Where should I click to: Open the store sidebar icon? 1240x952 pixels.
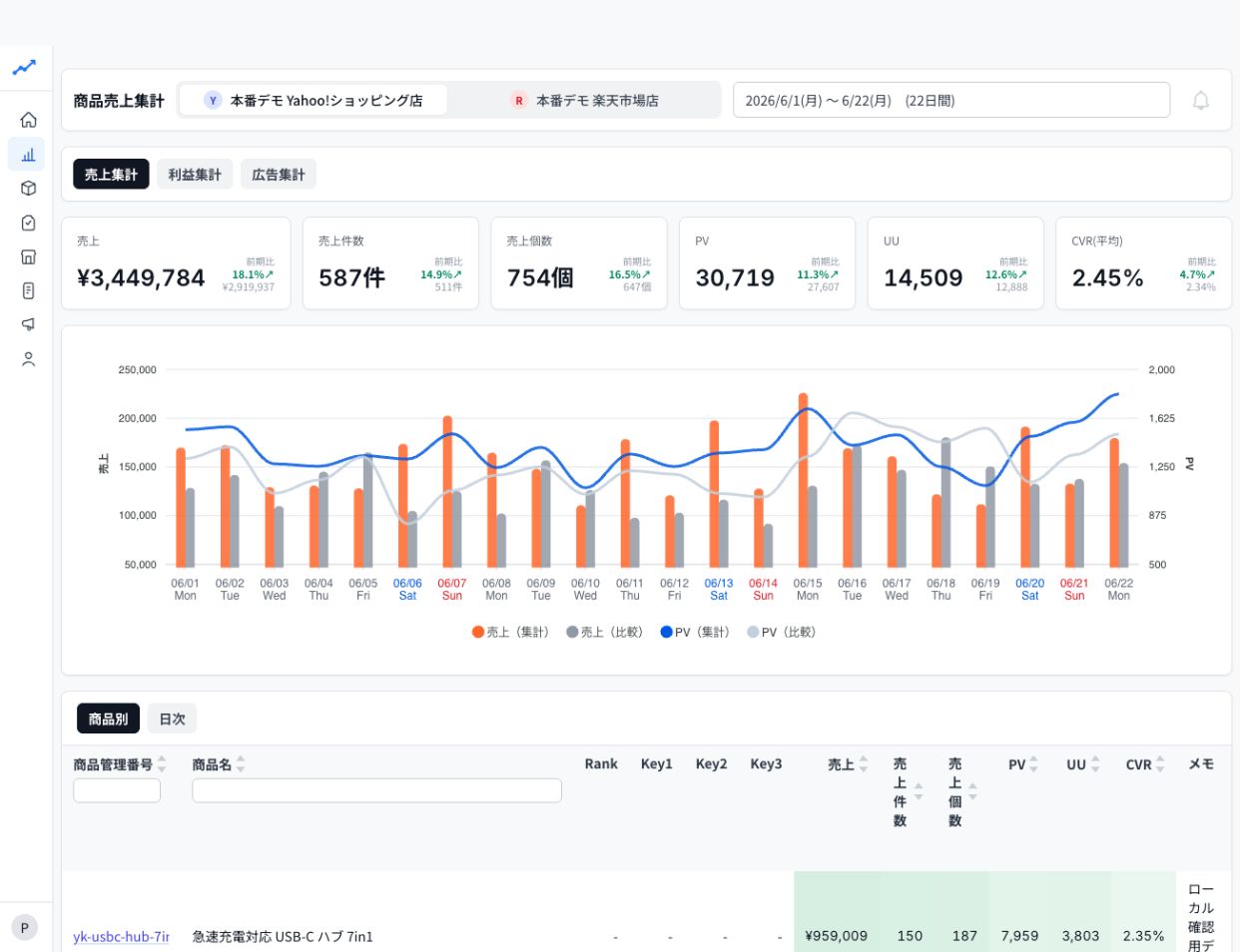(28, 256)
